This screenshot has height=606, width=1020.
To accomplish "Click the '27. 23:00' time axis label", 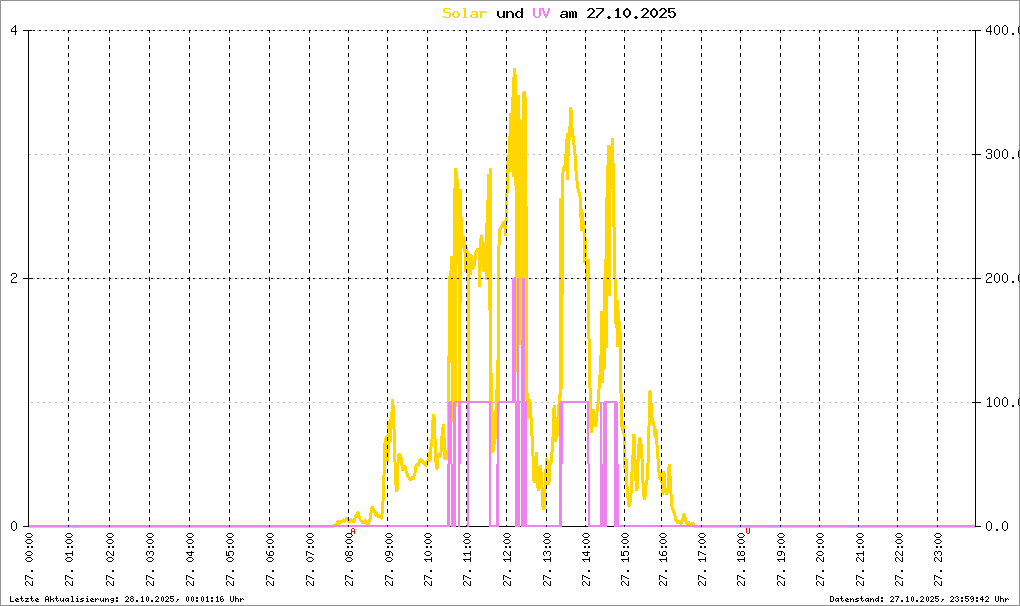I will (x=938, y=559).
